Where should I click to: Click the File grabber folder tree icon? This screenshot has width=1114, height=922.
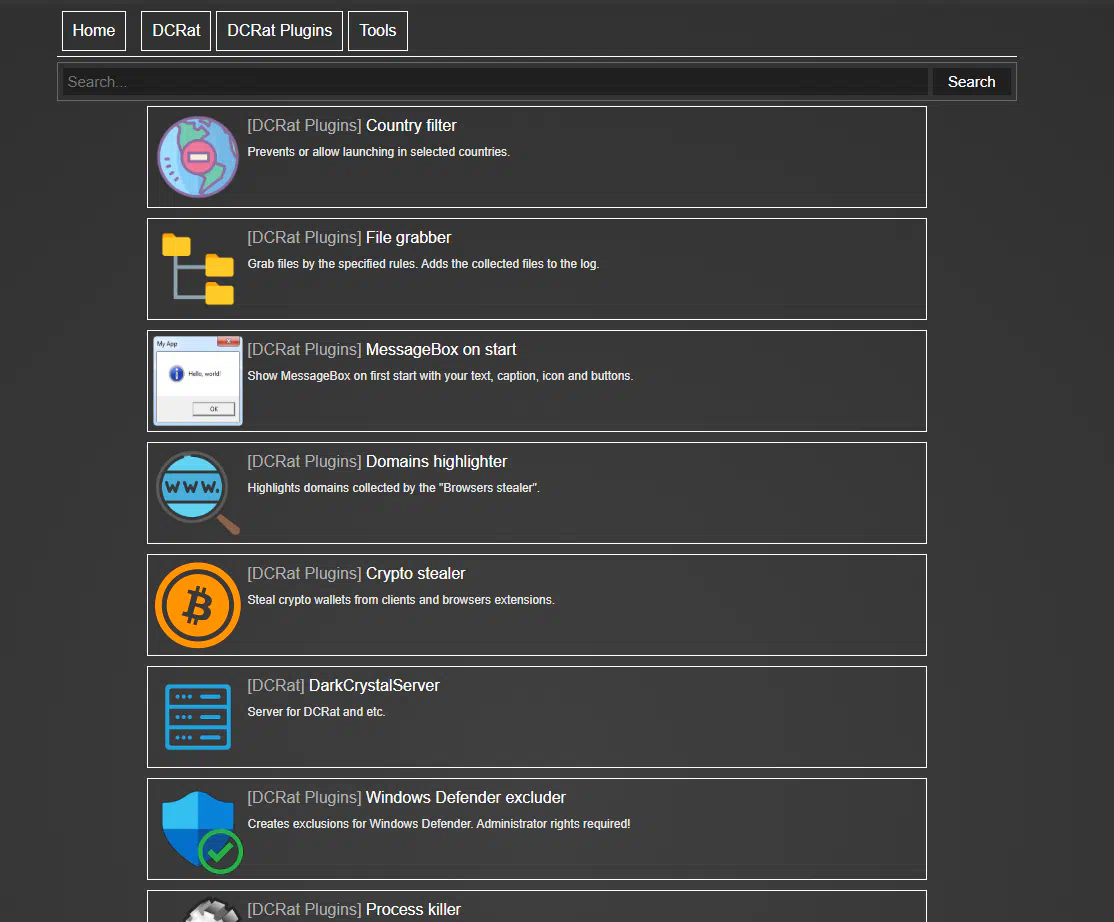click(198, 269)
